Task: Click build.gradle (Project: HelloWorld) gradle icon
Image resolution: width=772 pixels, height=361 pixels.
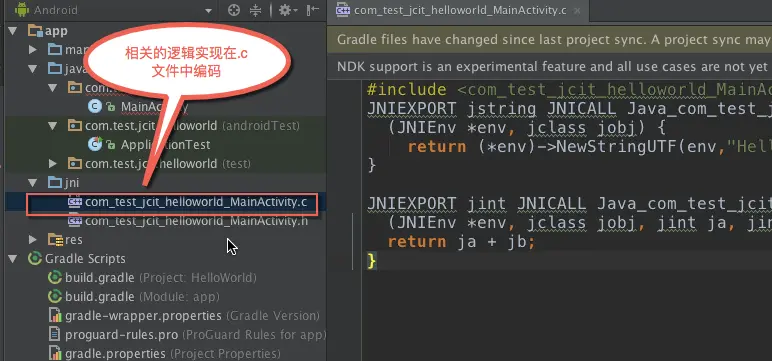Action: [55, 278]
